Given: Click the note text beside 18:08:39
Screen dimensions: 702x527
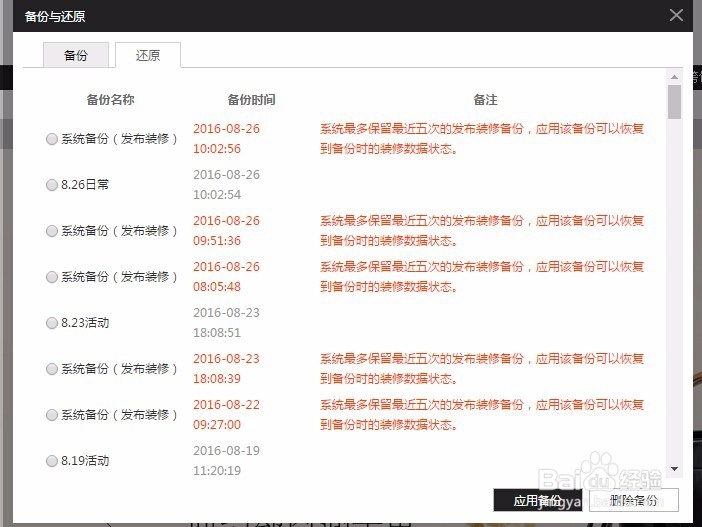Looking at the screenshot, I should 482,368.
